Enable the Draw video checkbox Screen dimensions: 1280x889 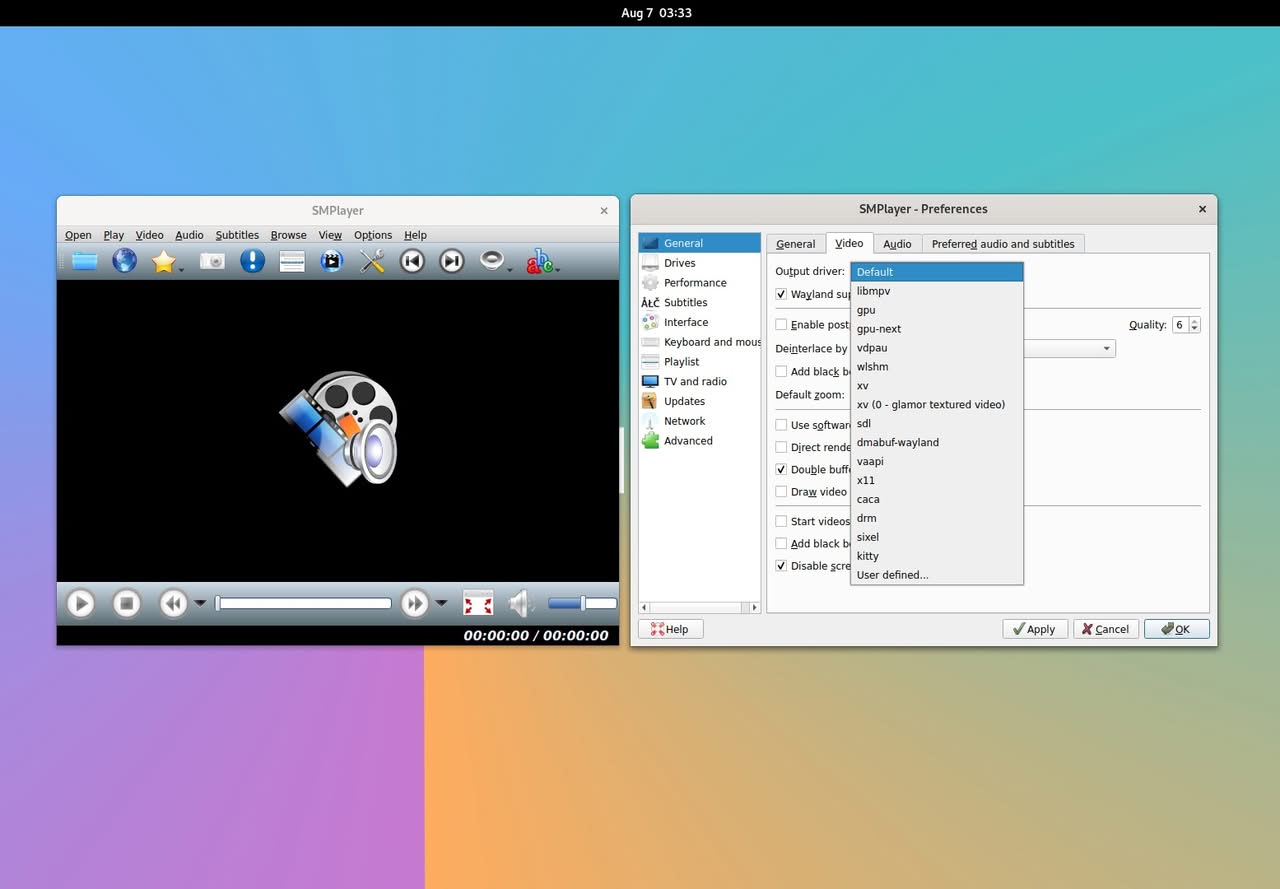(782, 492)
